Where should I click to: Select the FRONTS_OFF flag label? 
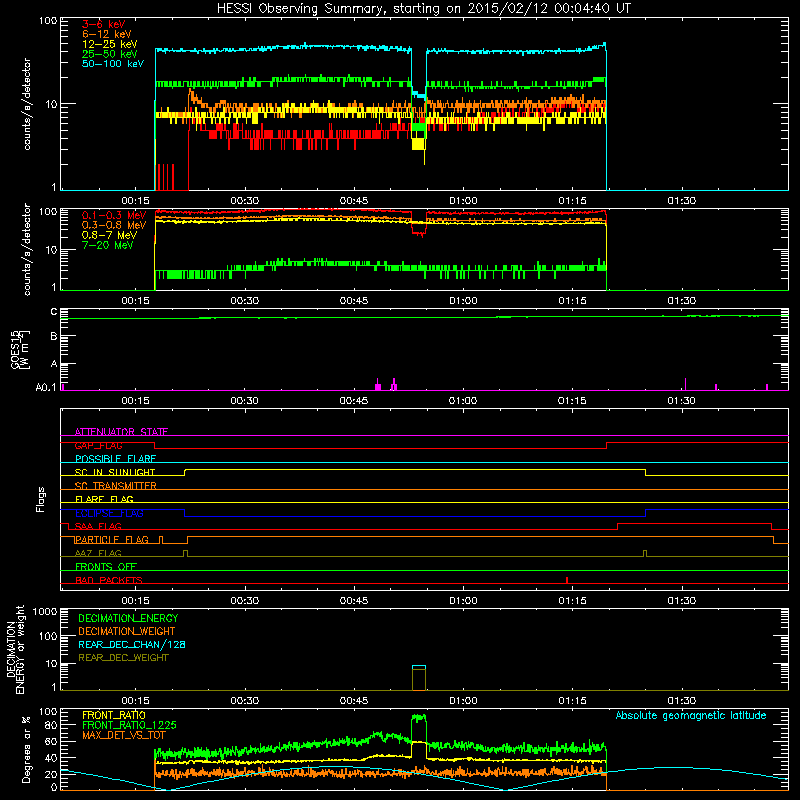(x=105, y=566)
